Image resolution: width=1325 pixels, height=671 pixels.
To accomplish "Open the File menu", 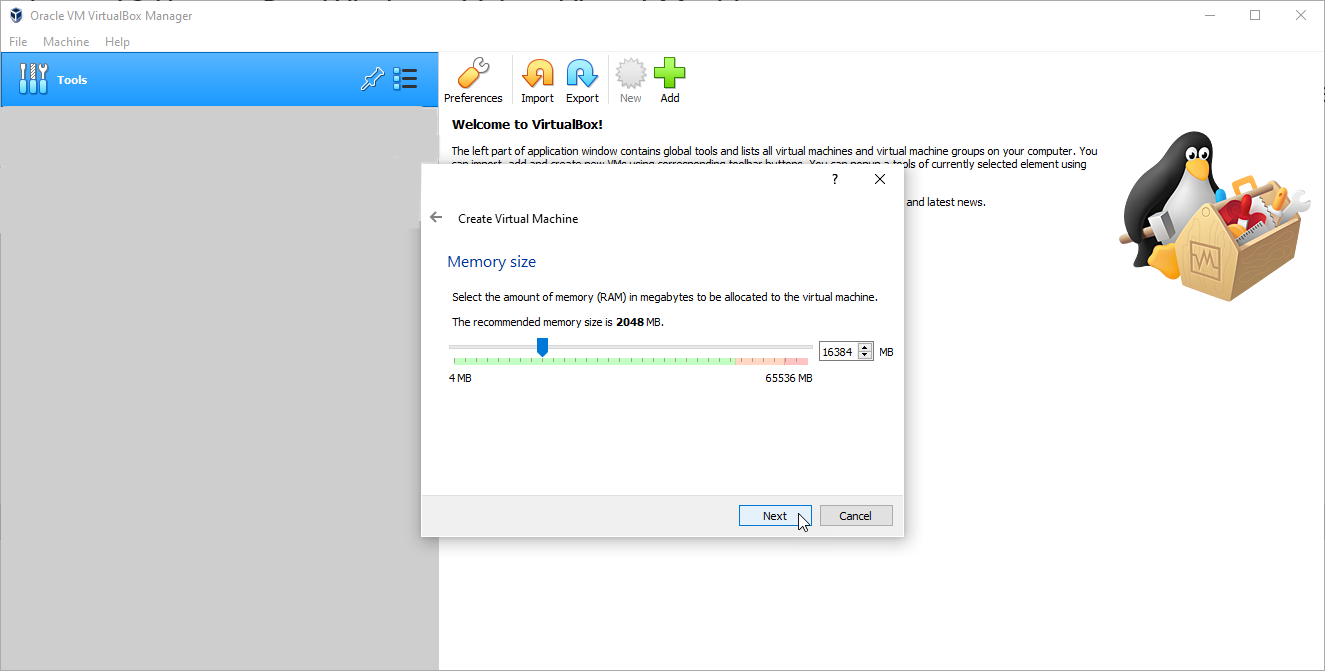I will click(18, 42).
